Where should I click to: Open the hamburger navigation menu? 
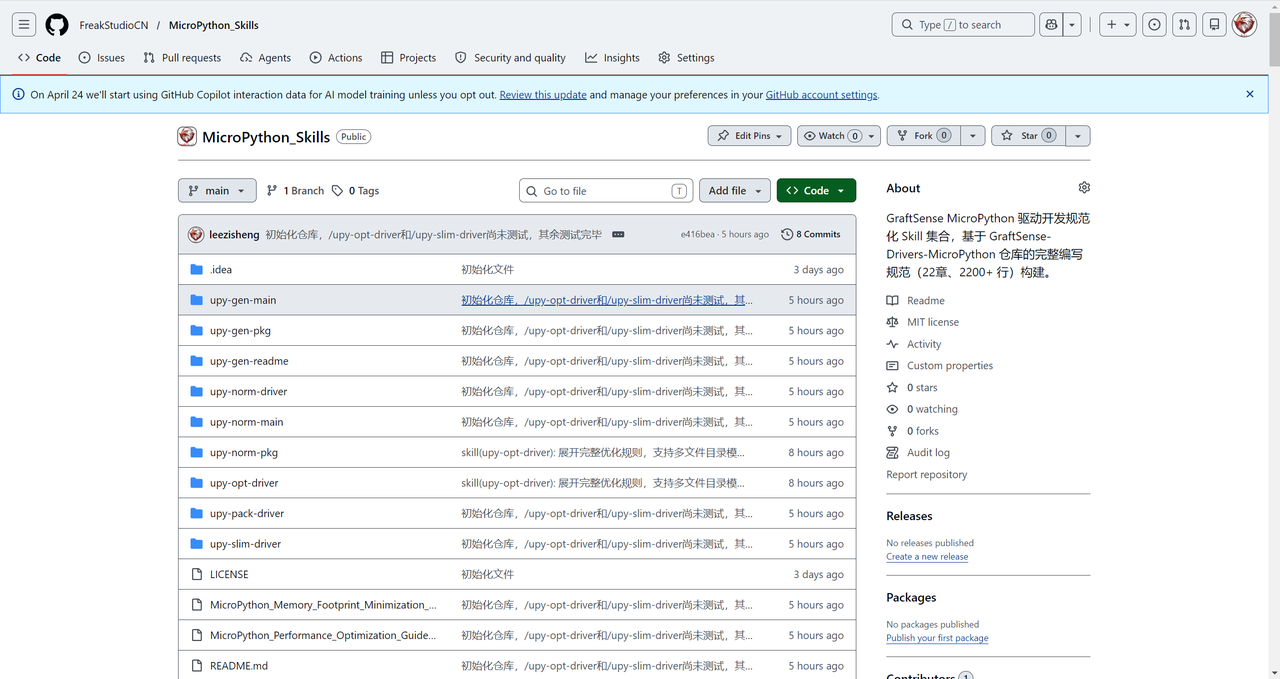[24, 25]
